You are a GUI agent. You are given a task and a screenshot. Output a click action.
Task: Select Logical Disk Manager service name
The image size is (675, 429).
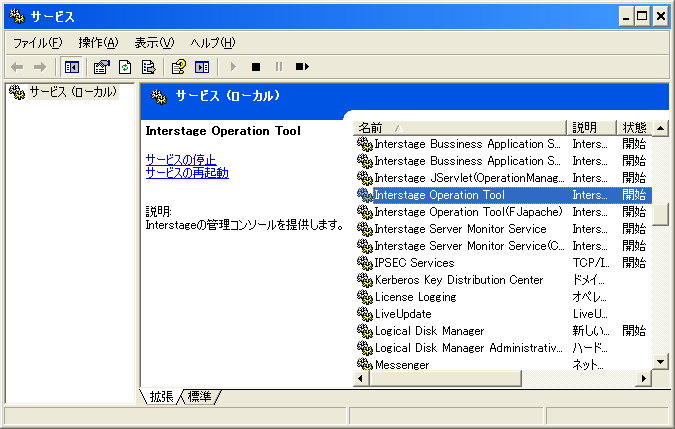tap(430, 331)
